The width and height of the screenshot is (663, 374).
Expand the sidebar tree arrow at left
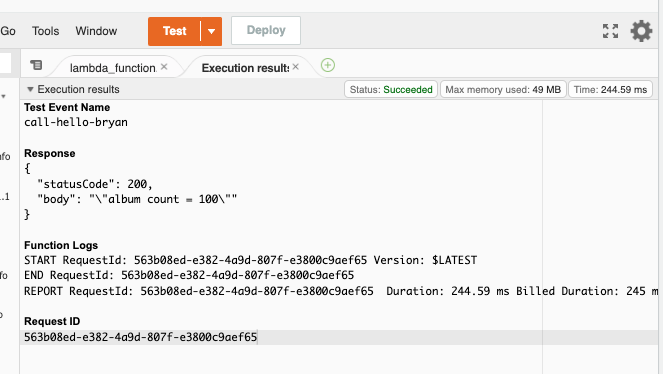click(x=3, y=96)
